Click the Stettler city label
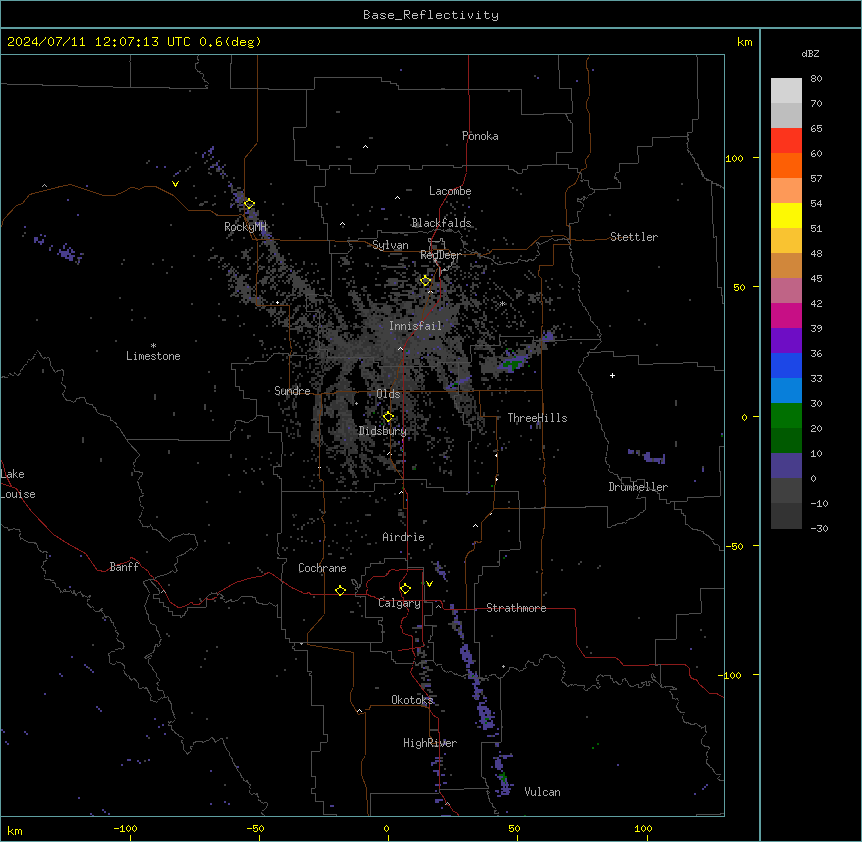This screenshot has height=842, width=862. point(634,237)
